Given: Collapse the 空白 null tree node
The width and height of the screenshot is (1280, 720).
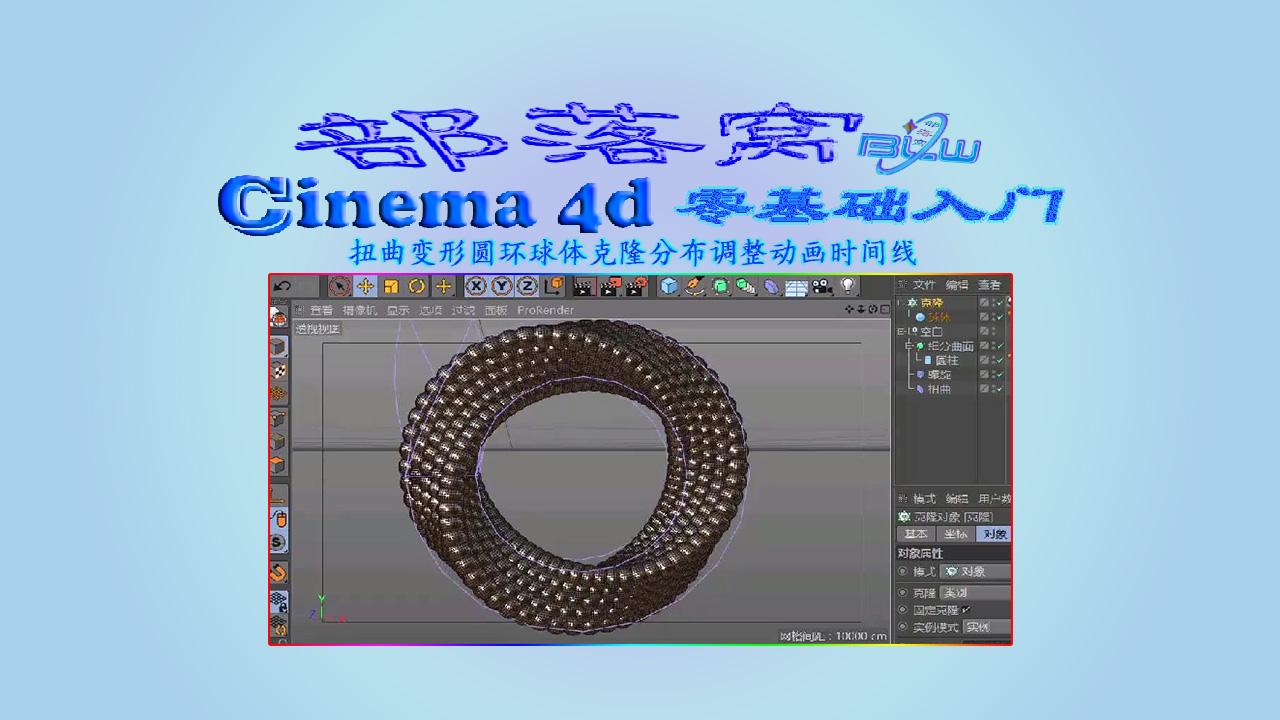Looking at the screenshot, I should [900, 331].
